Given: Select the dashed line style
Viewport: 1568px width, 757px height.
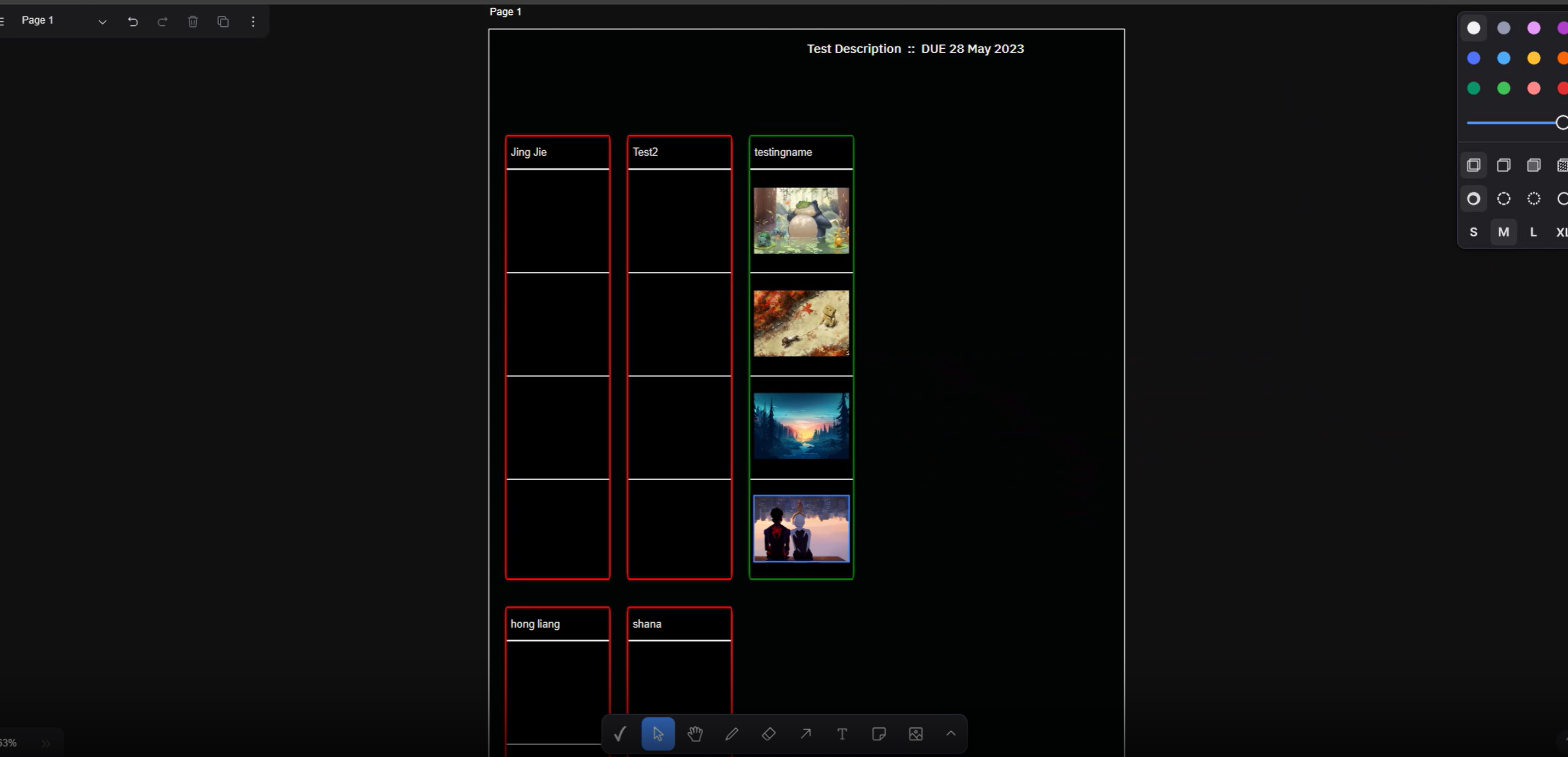Looking at the screenshot, I should (1503, 198).
